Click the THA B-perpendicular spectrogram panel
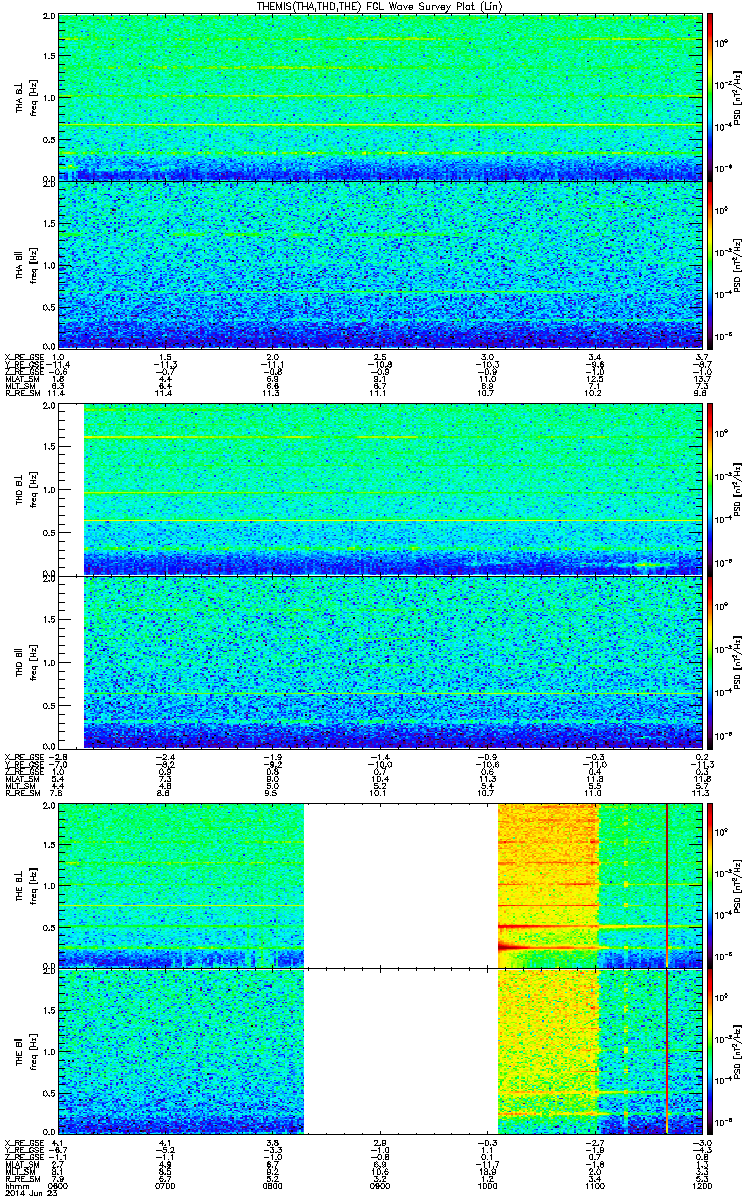 [x=380, y=97]
